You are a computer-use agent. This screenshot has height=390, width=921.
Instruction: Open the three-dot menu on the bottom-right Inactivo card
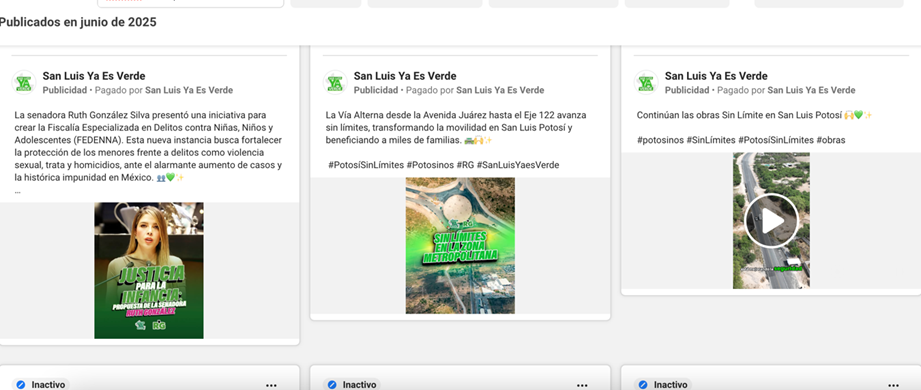point(893,385)
